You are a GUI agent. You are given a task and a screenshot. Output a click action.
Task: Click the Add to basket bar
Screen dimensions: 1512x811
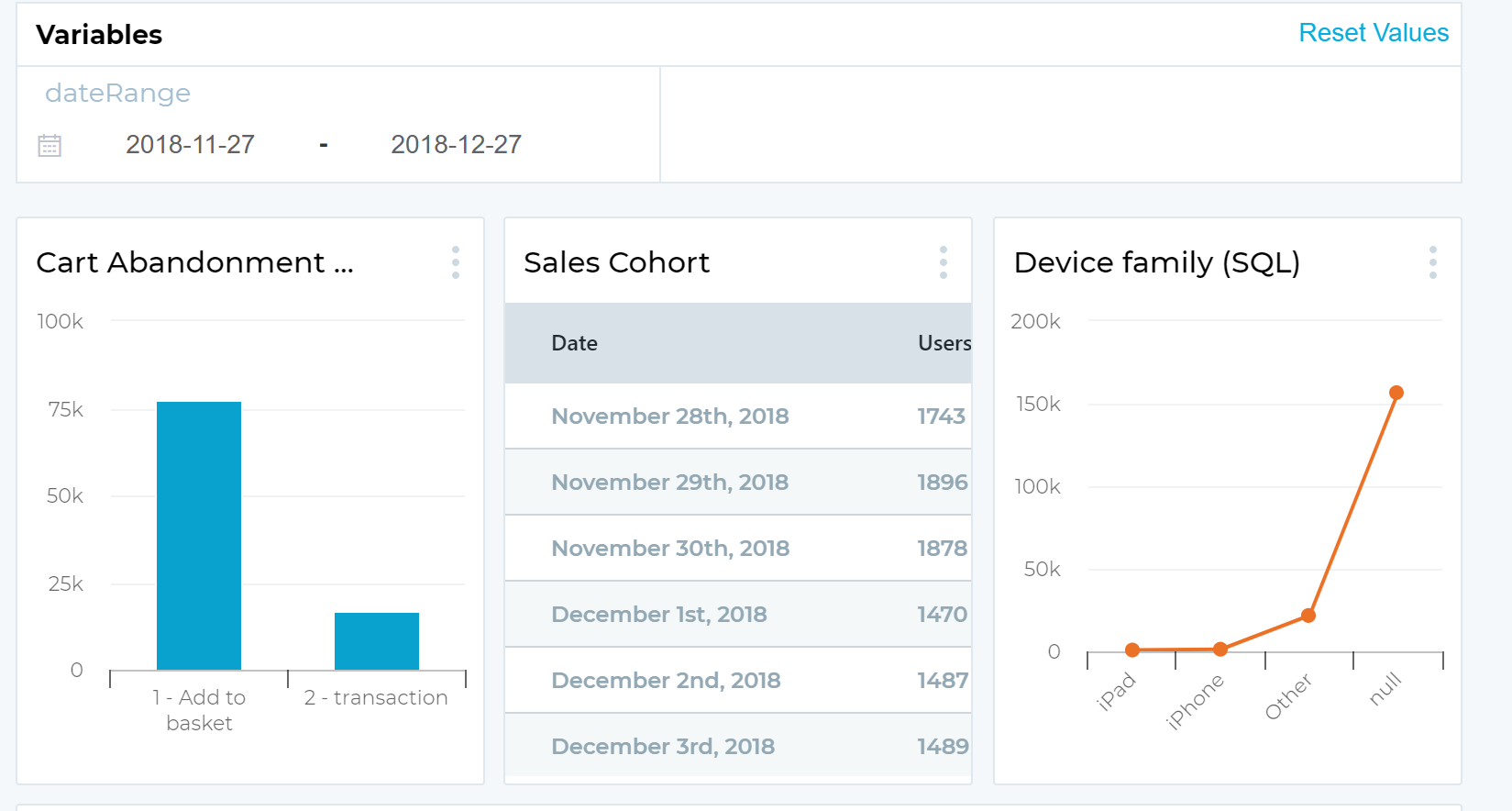(x=199, y=536)
